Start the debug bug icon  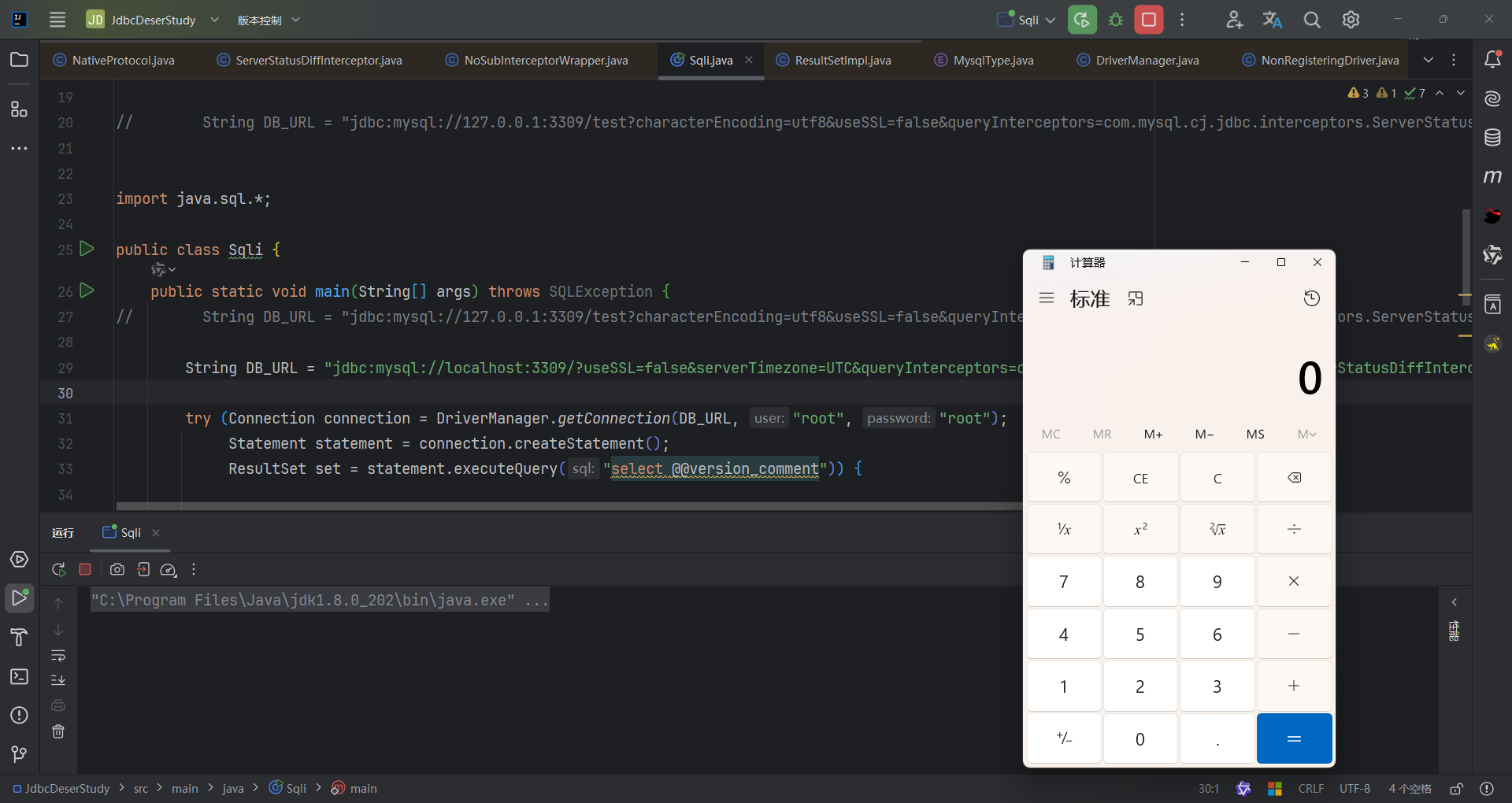(x=1116, y=20)
